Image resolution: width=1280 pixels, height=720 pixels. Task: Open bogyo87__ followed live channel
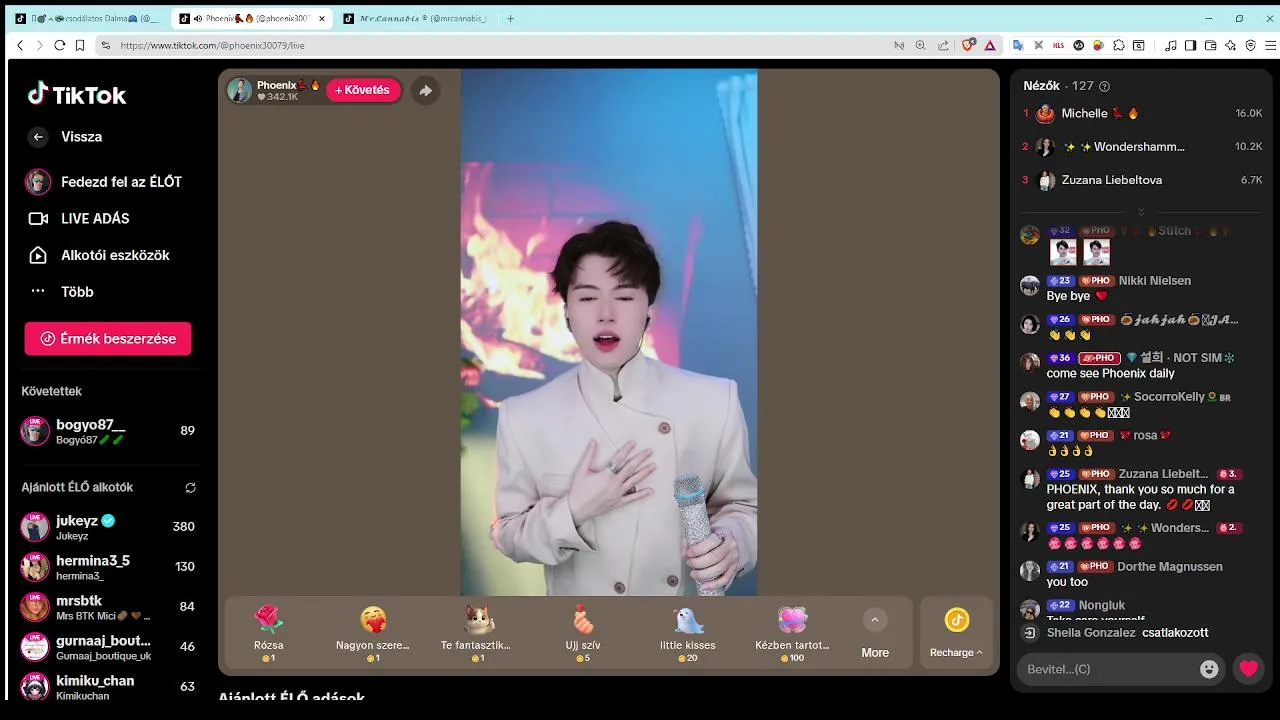108,431
